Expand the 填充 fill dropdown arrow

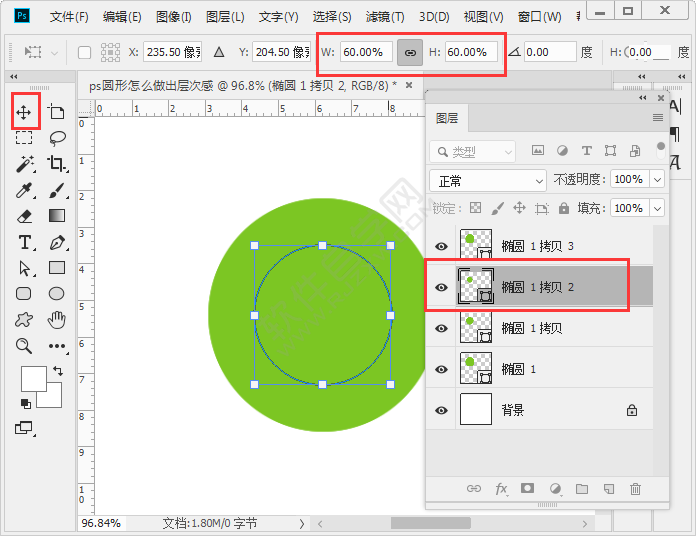click(657, 208)
